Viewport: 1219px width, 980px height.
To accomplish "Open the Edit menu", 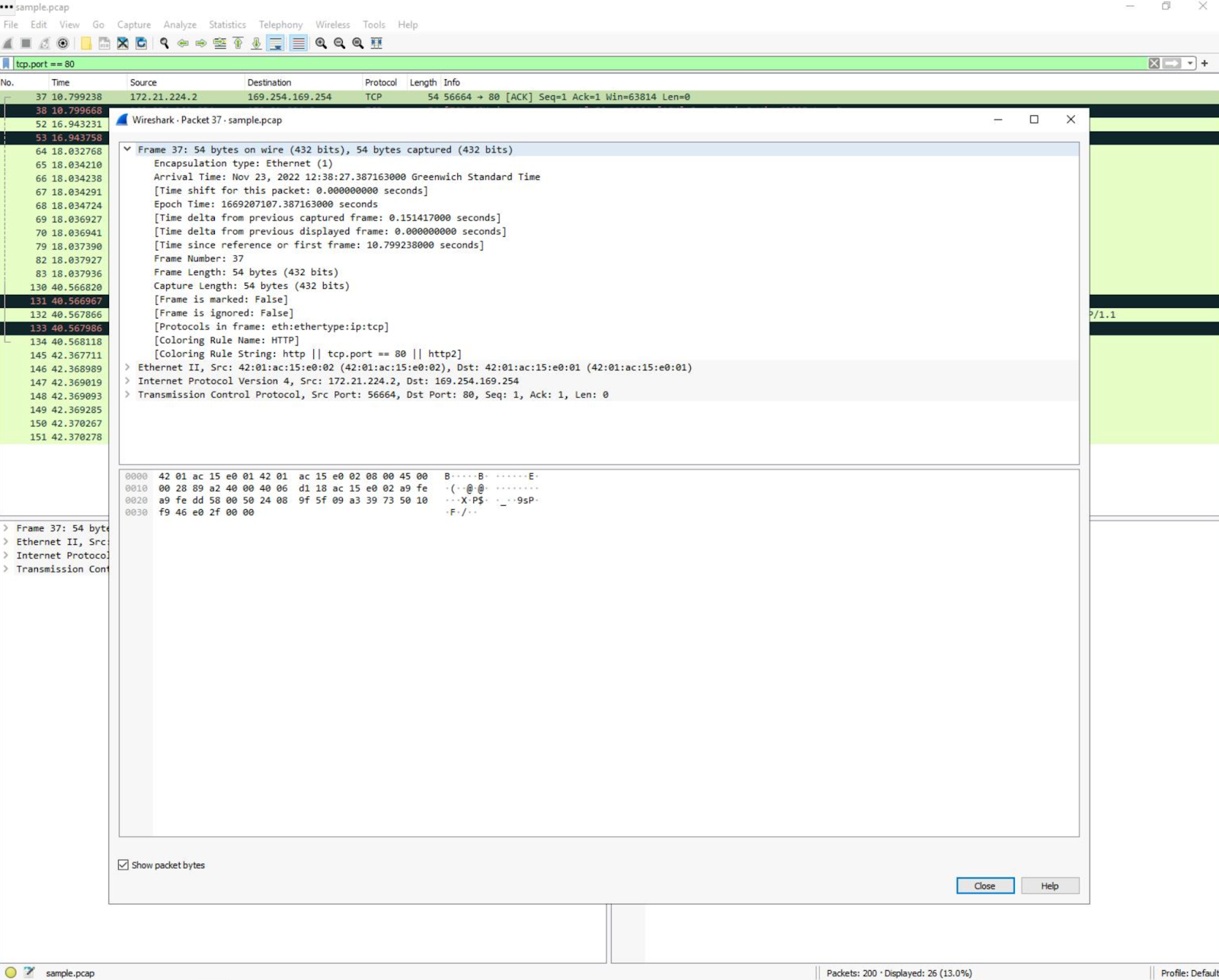I will 39,24.
